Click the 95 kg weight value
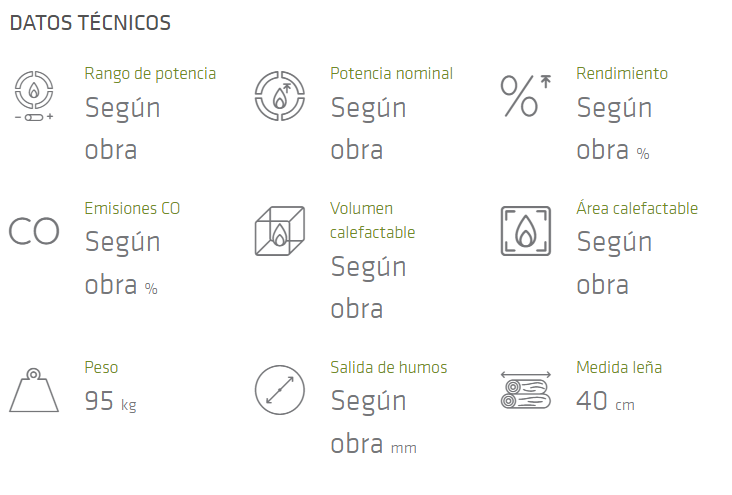The image size is (732, 495). point(110,402)
